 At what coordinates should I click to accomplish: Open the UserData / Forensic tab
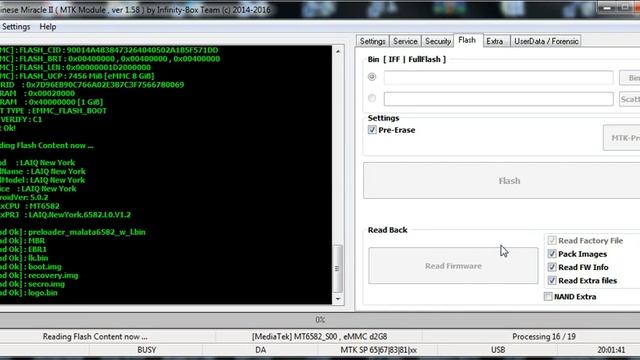point(546,41)
